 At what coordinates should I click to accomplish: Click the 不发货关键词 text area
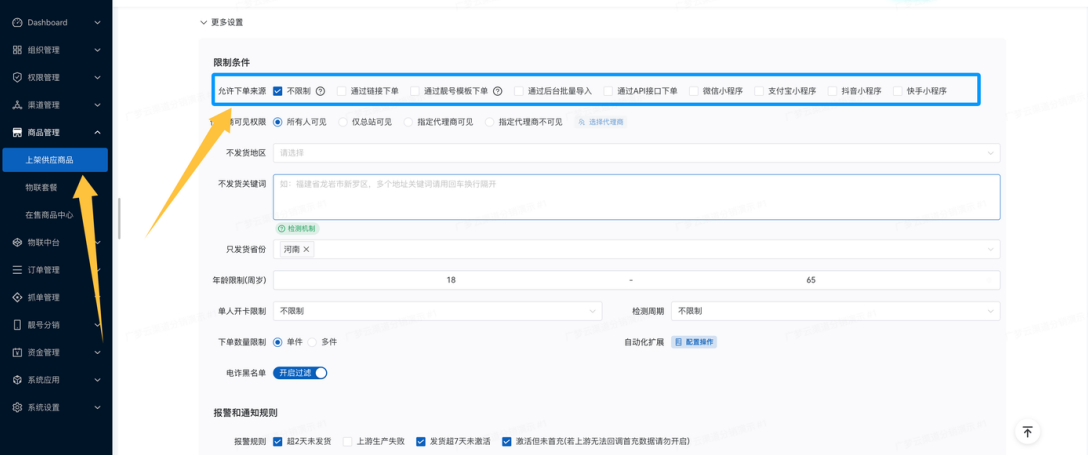click(x=637, y=197)
